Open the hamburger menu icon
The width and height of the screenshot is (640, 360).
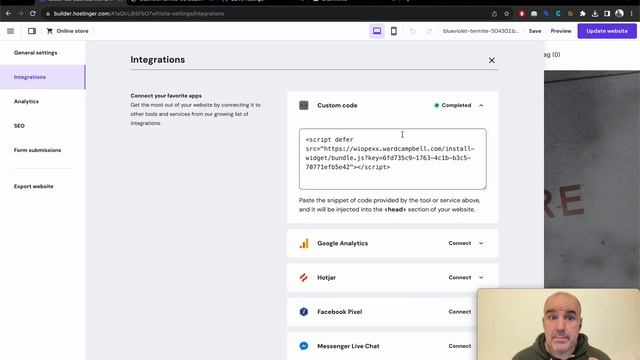(x=11, y=31)
